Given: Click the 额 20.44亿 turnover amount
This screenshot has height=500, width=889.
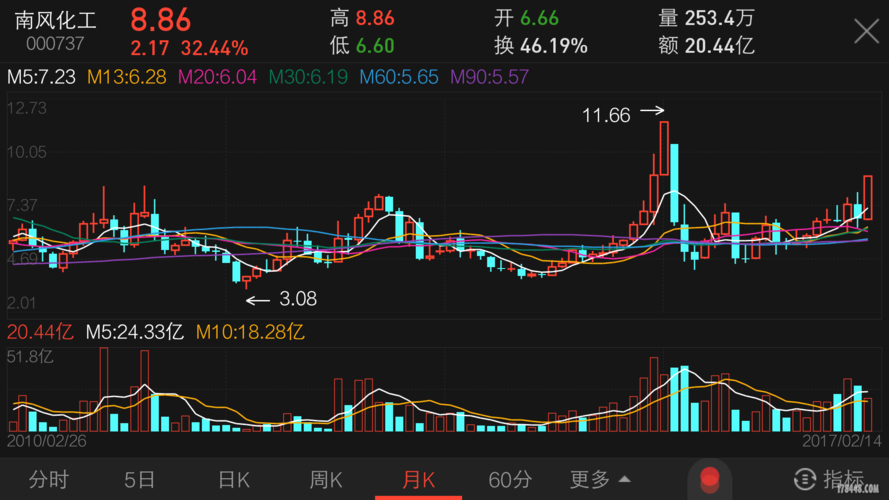Looking at the screenshot, I should pos(706,46).
